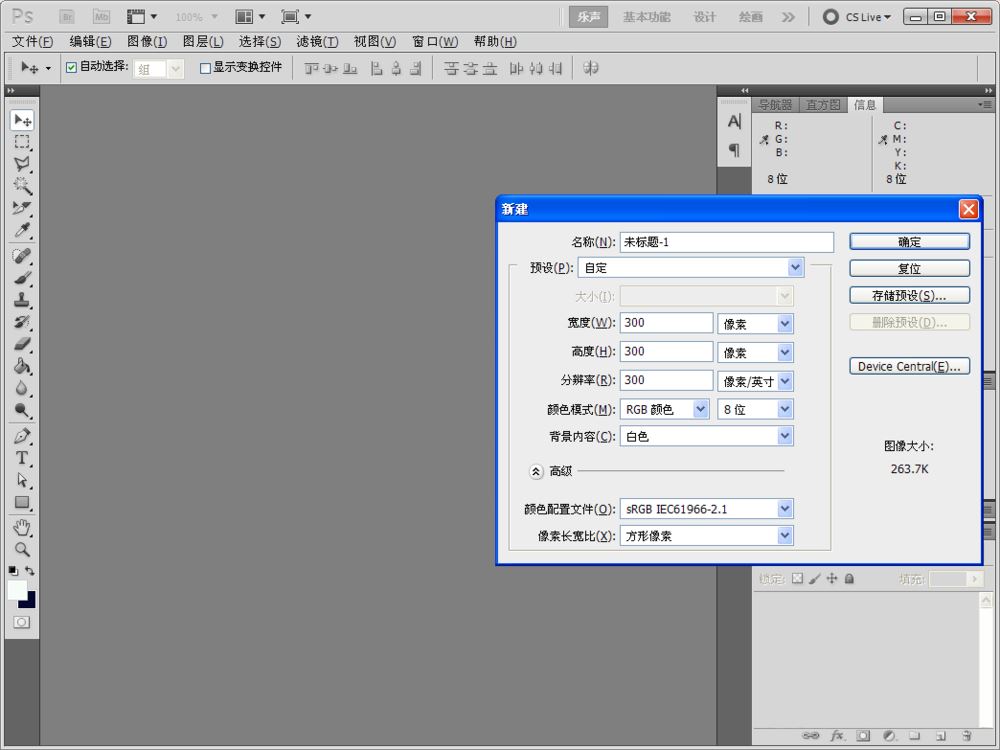The height and width of the screenshot is (750, 1000).
Task: Open the CS Live menu button
Action: (x=857, y=17)
